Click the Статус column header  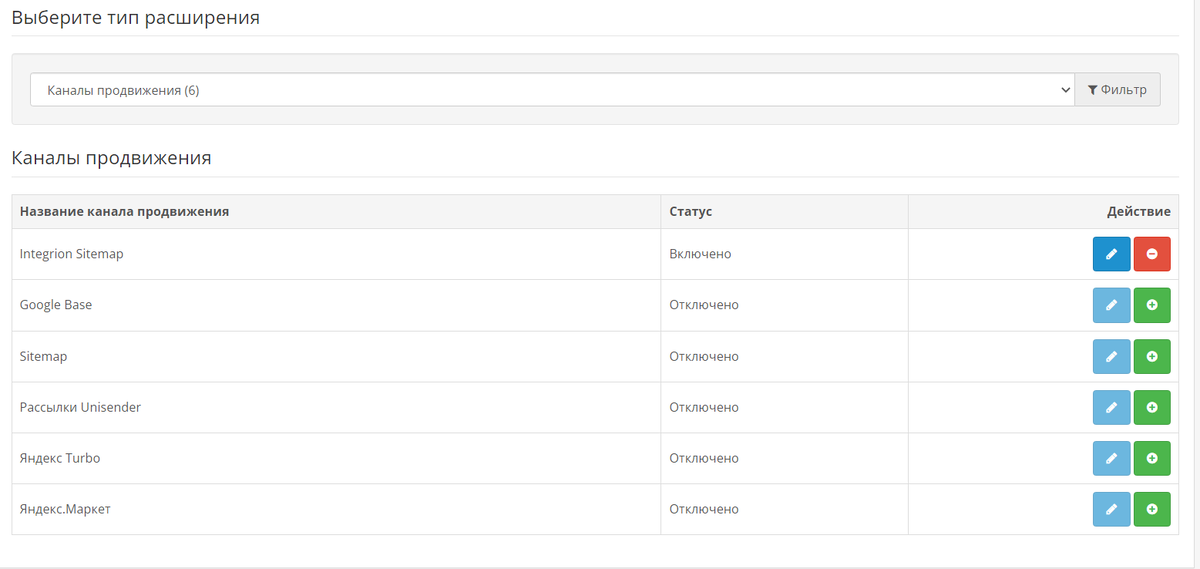click(690, 212)
